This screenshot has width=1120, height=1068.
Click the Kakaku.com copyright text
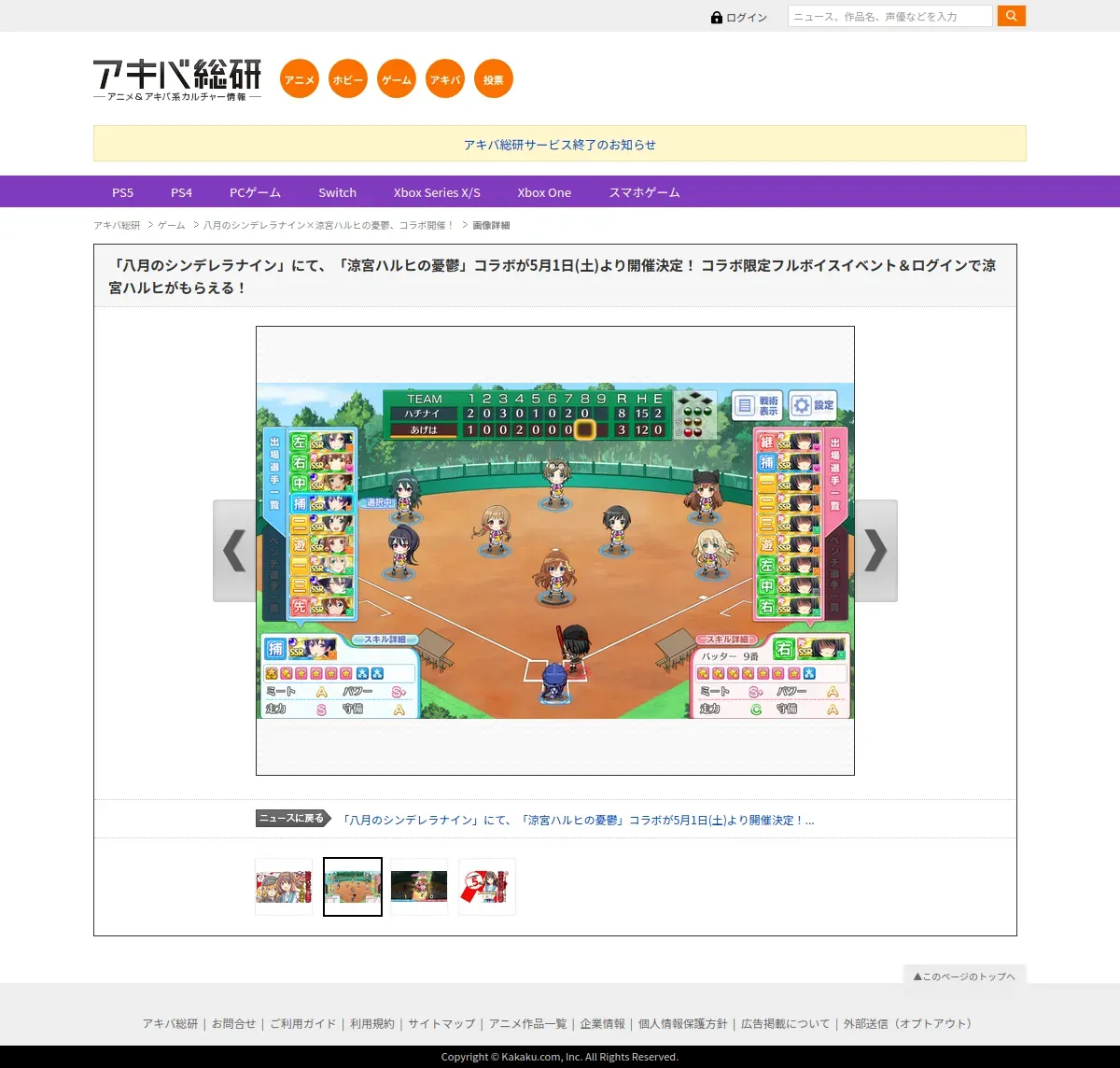(x=560, y=1057)
